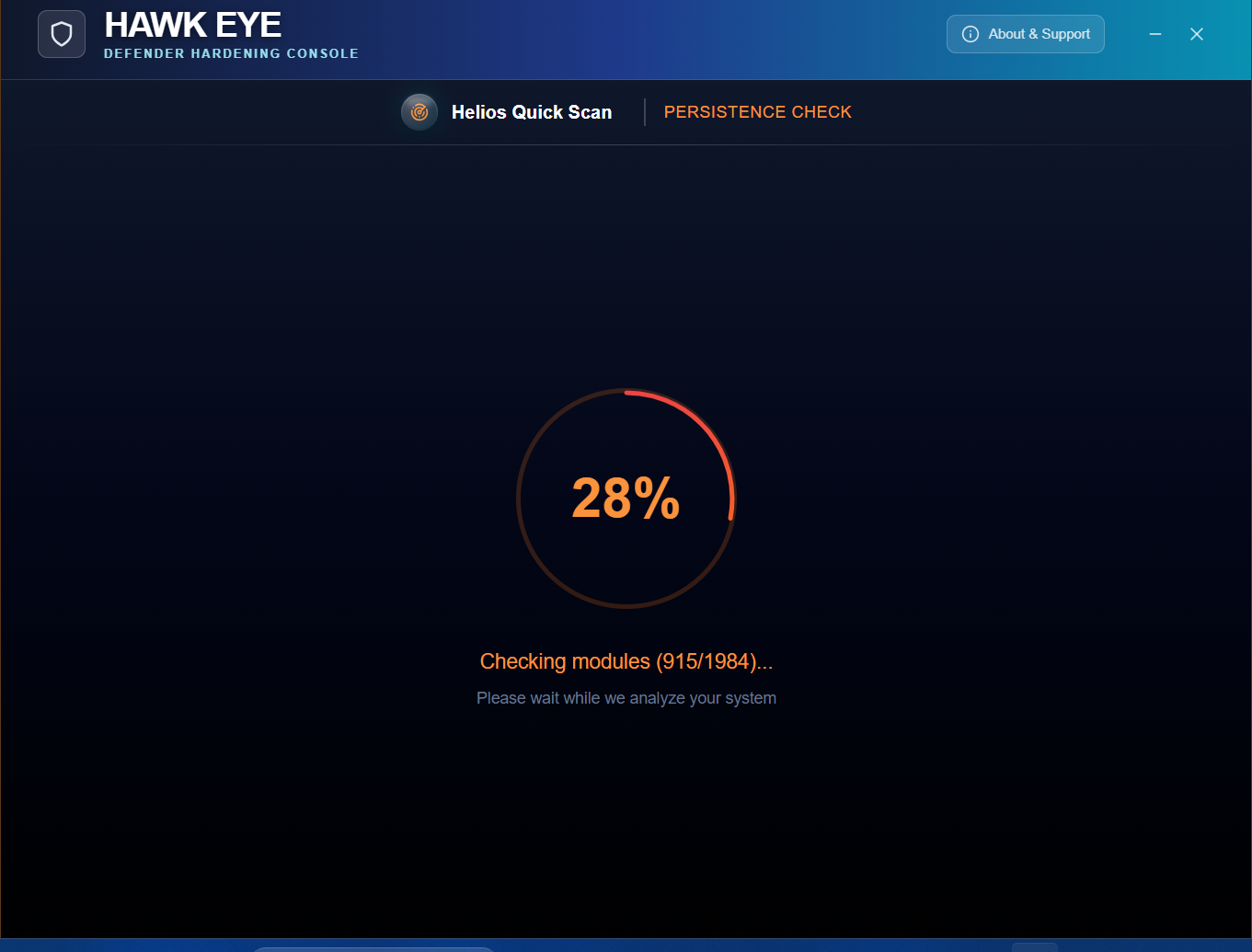
Task: Close the Hawk Eye console window
Action: click(1197, 34)
